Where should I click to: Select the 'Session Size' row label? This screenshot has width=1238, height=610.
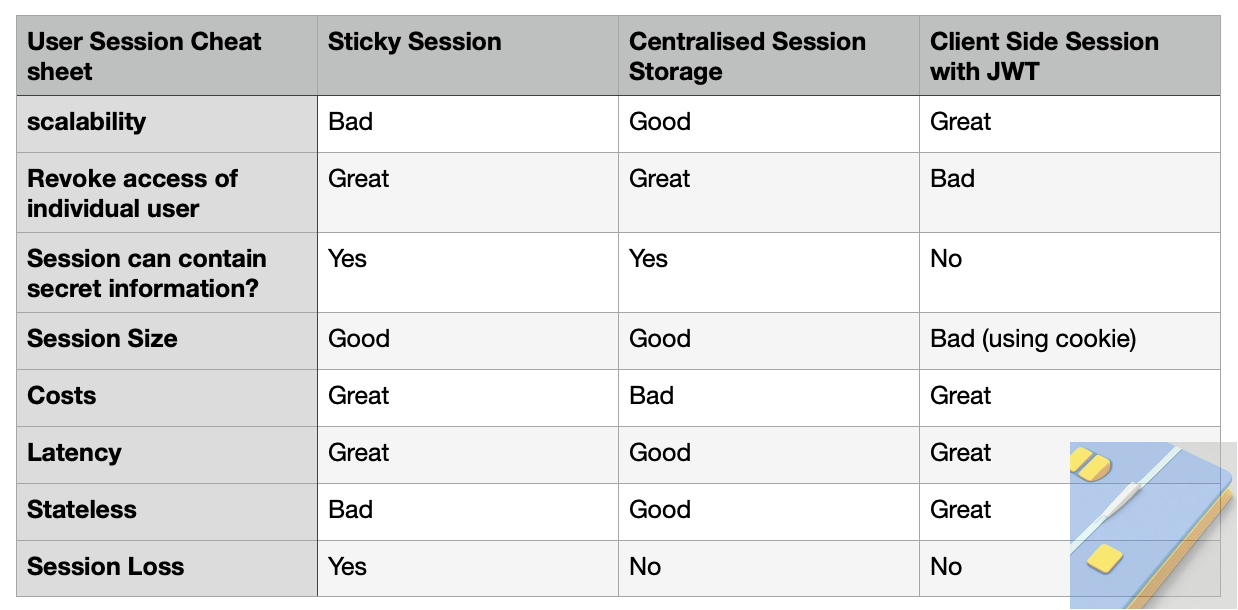tap(167, 341)
